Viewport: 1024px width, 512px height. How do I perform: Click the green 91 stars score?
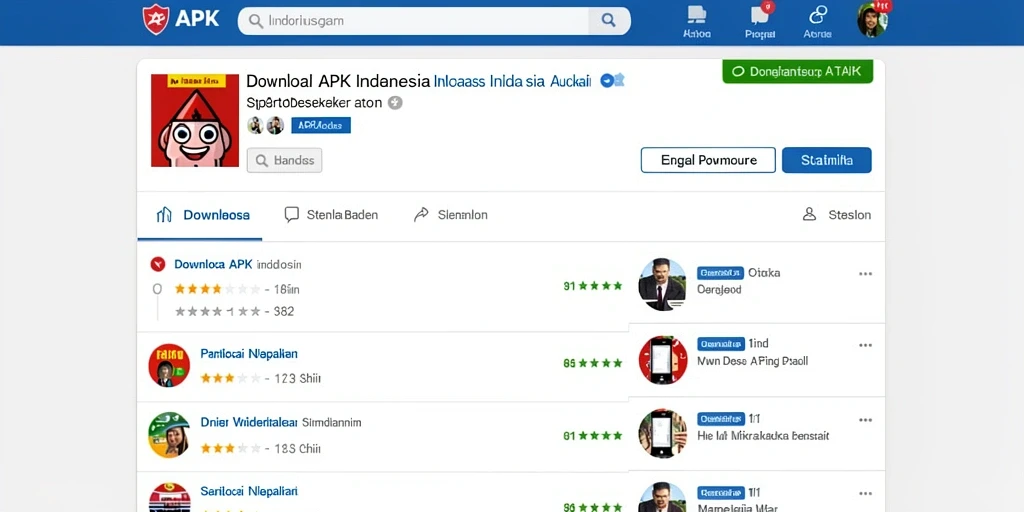[592, 285]
